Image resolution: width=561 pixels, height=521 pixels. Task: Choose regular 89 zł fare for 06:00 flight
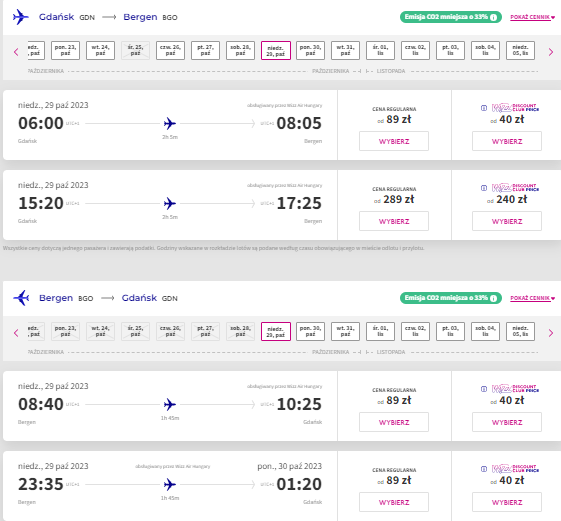pyautogui.click(x=394, y=141)
